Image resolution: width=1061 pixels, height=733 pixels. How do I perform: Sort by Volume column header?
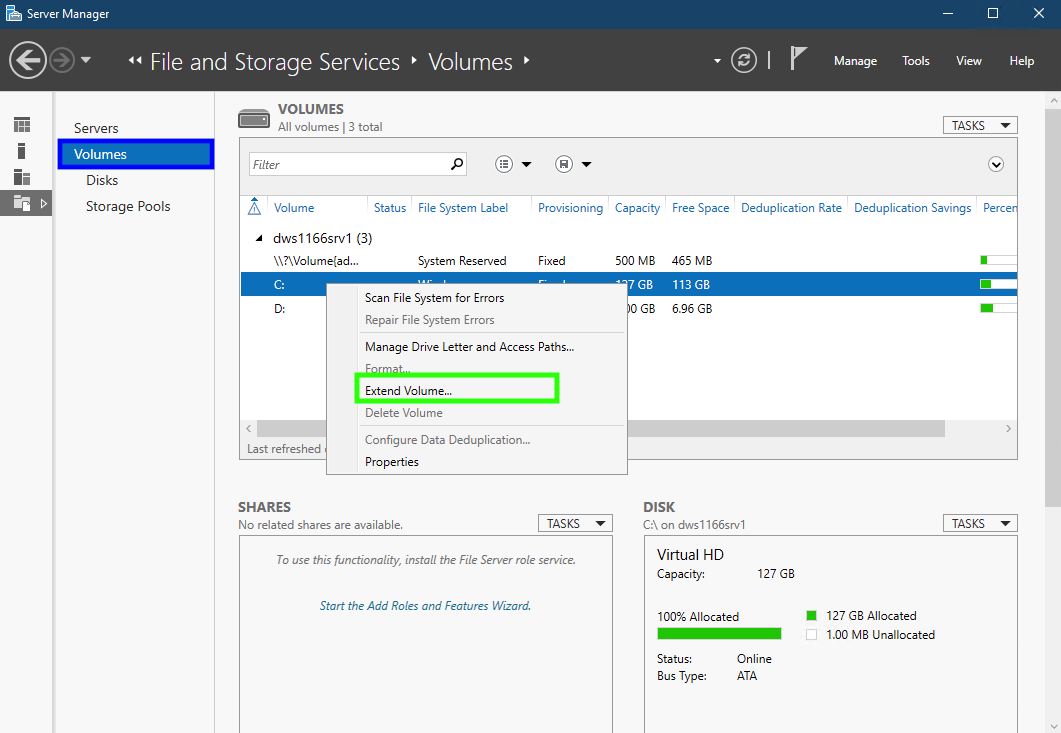coord(294,208)
